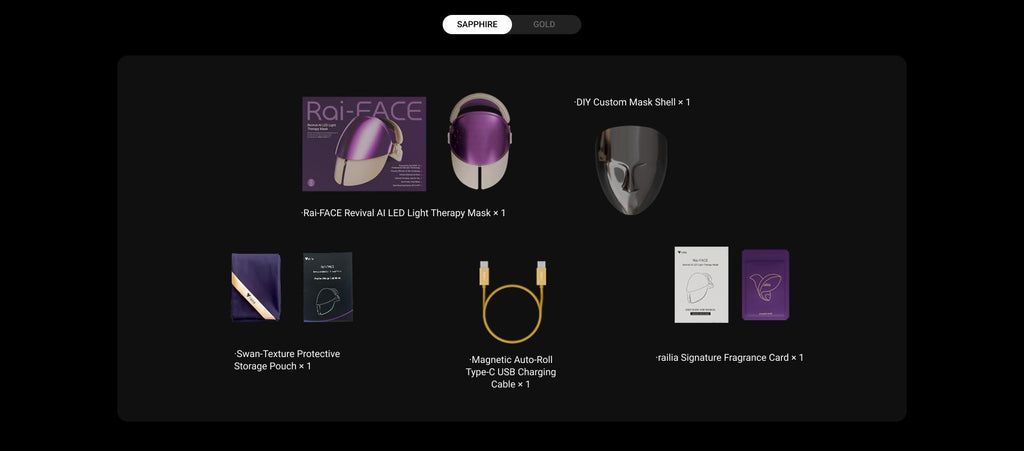The image size is (1024, 451).
Task: Switch to the GOLD color option
Action: (x=544, y=25)
